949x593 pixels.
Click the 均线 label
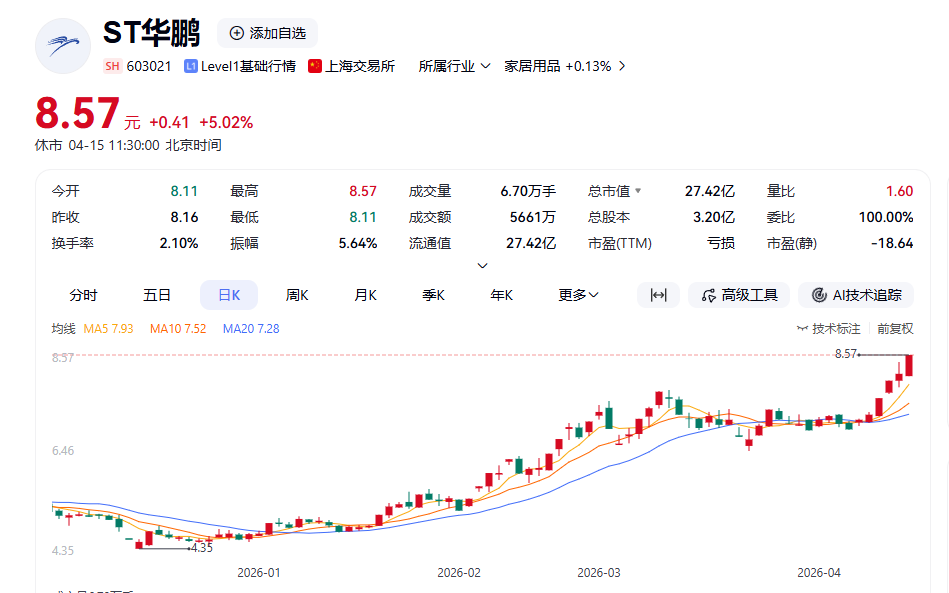(64, 329)
